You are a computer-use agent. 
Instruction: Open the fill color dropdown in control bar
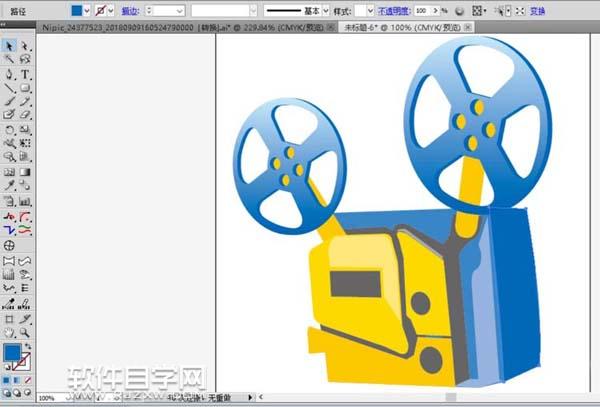tap(87, 9)
